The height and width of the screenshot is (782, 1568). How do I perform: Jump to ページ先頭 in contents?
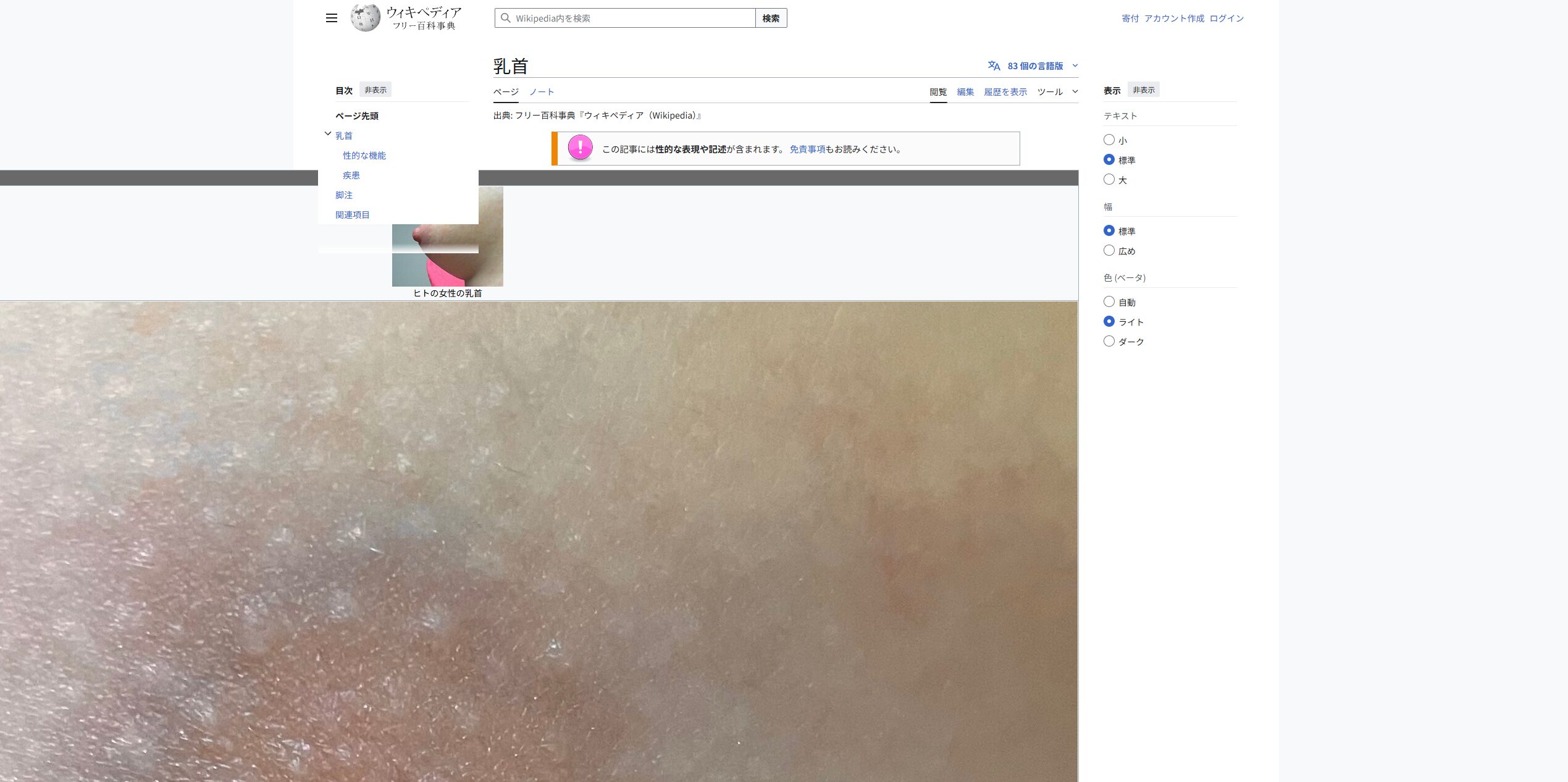click(x=357, y=116)
